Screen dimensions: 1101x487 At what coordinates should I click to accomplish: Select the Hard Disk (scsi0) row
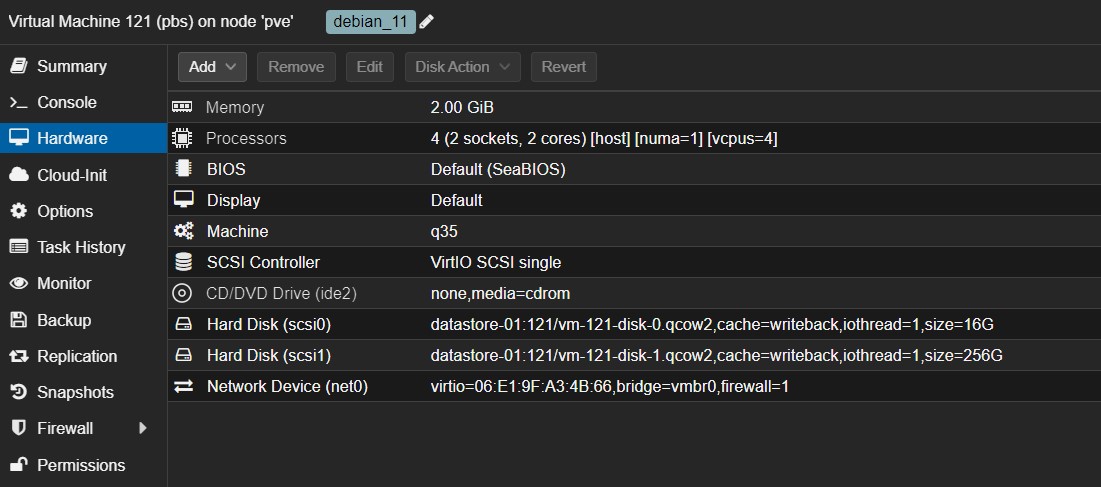point(600,324)
